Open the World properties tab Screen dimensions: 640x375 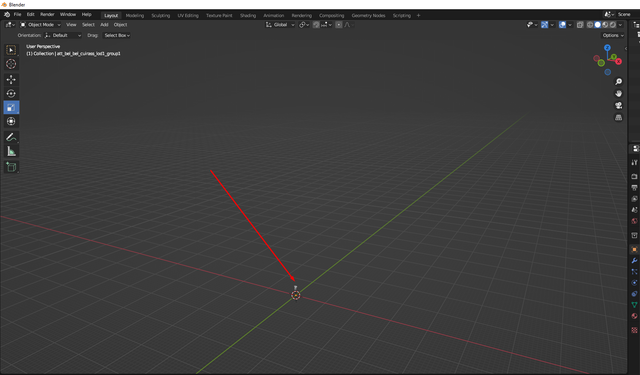click(634, 221)
